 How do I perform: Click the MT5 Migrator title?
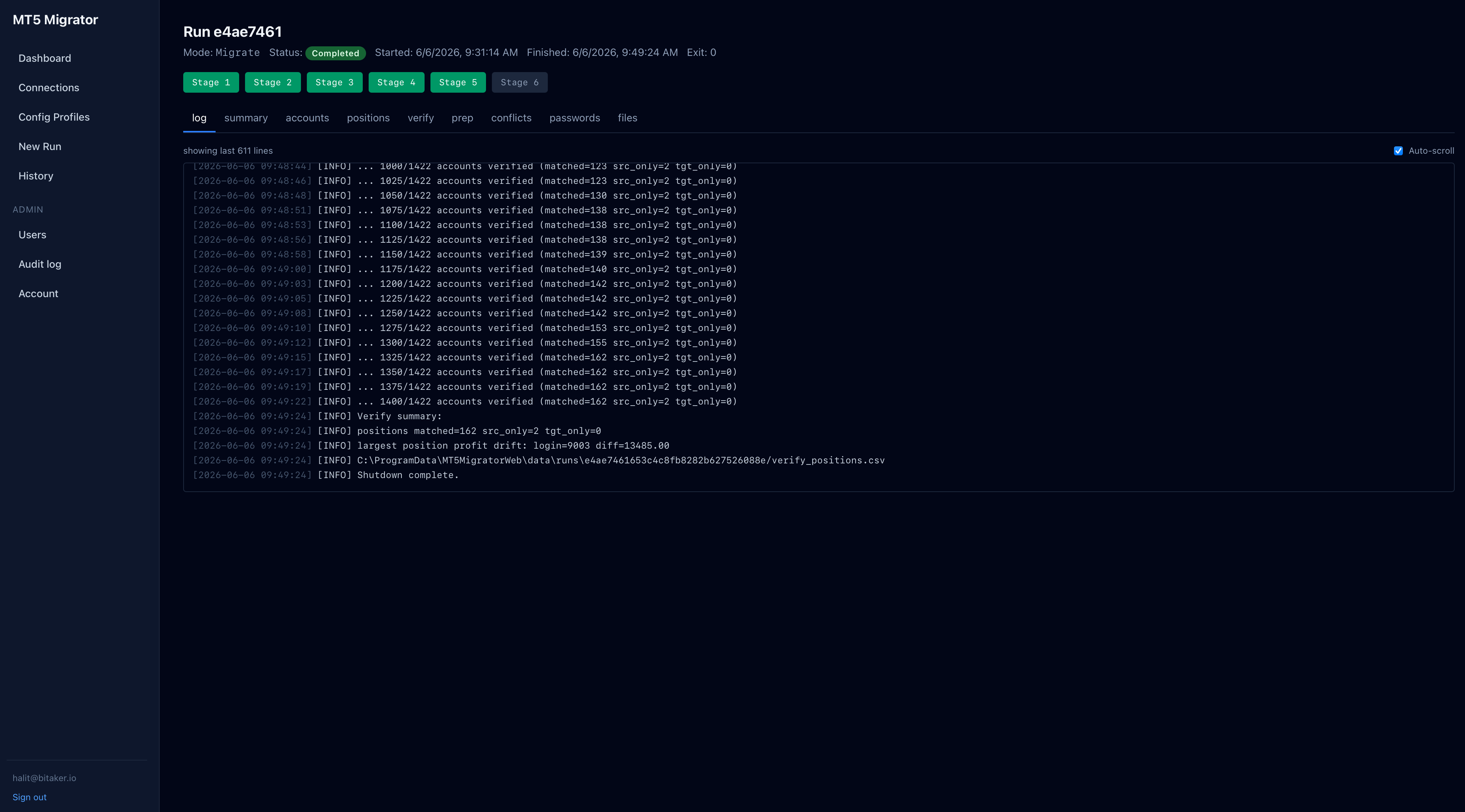[x=55, y=20]
